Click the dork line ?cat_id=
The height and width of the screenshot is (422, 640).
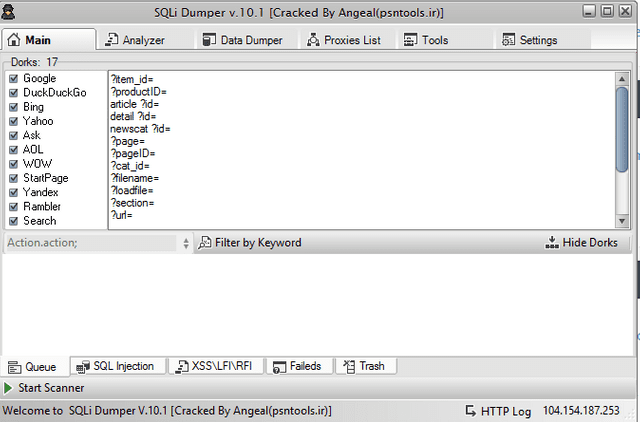coord(130,166)
